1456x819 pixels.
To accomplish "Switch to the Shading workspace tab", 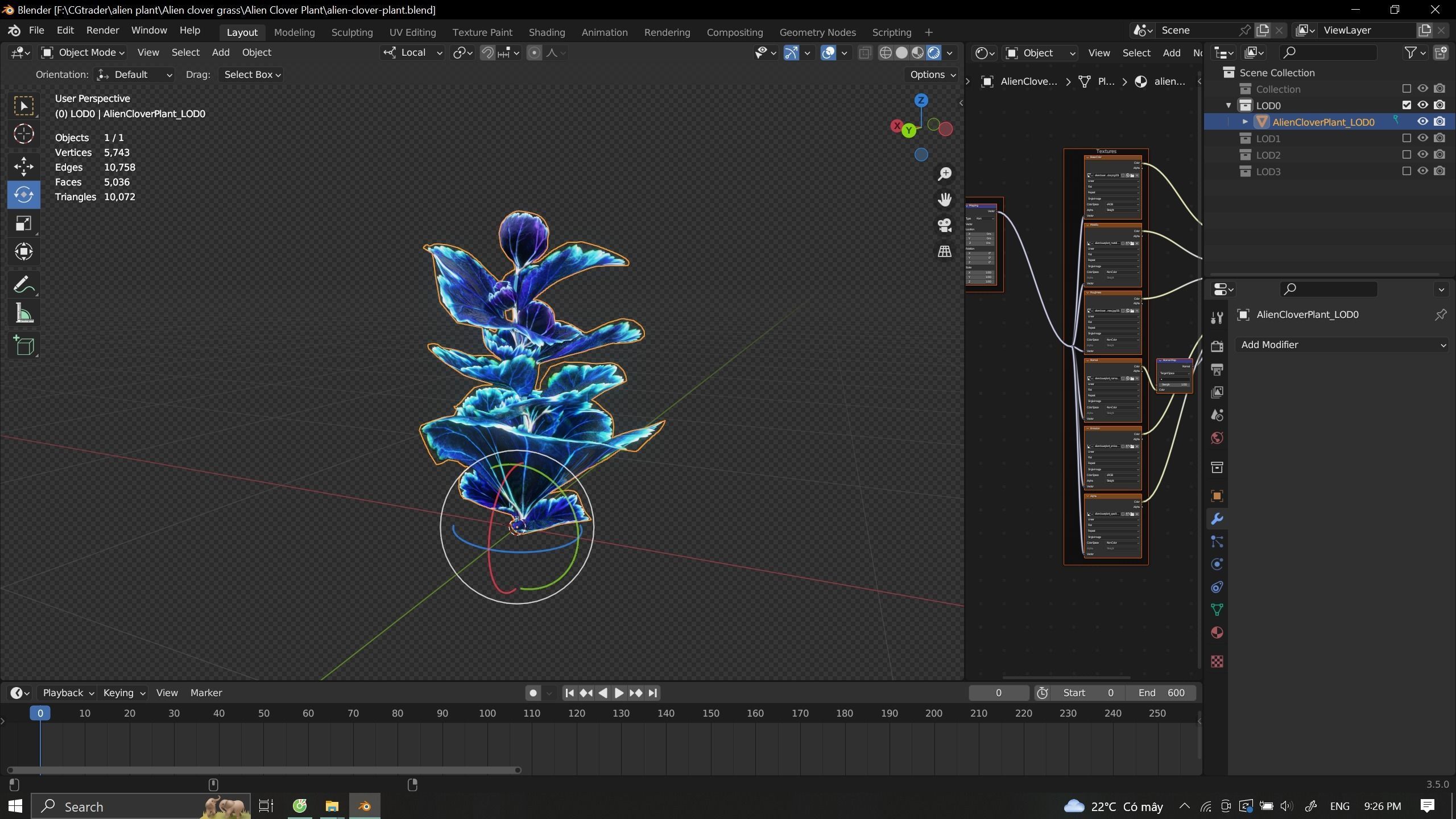I will (546, 32).
